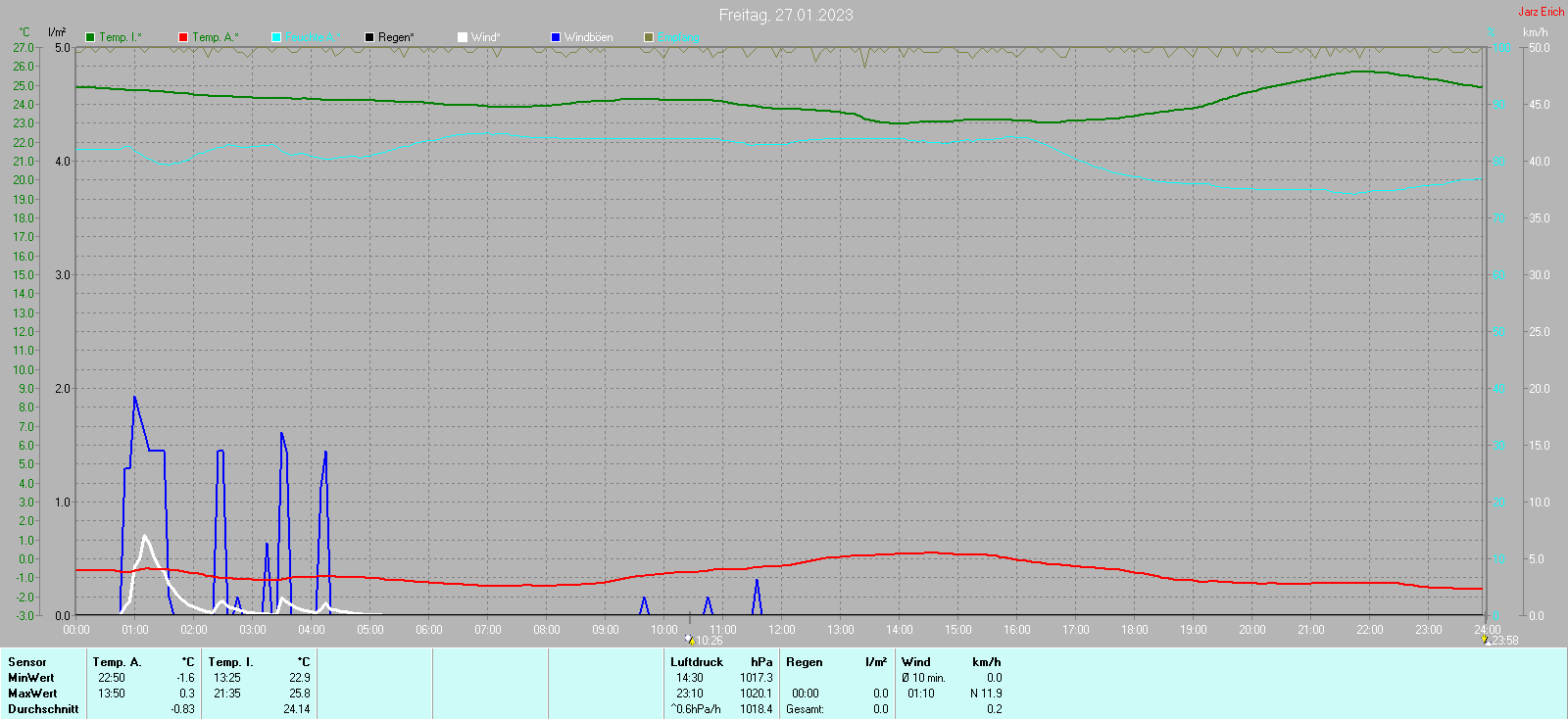Image resolution: width=1568 pixels, height=719 pixels.
Task: Click the 'N 11.9' maximum wind value
Action: coord(986,694)
